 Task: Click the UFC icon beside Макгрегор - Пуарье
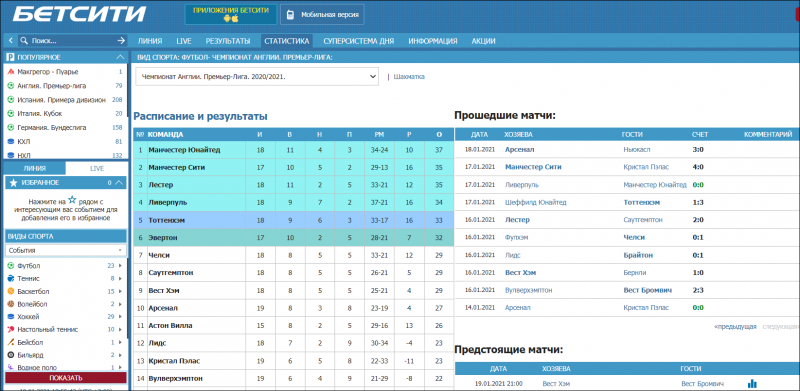pyautogui.click(x=11, y=72)
